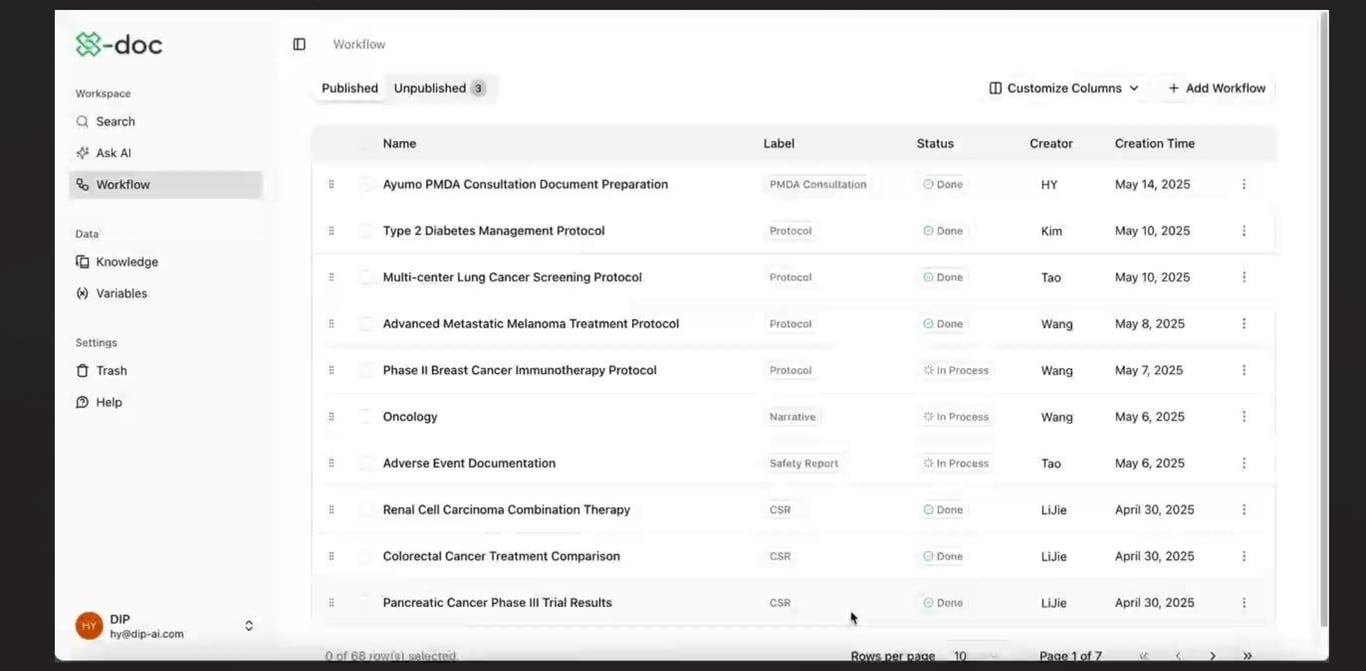The width and height of the screenshot is (1366, 671).
Task: Check the row for Oncology workflow
Action: coord(366,416)
